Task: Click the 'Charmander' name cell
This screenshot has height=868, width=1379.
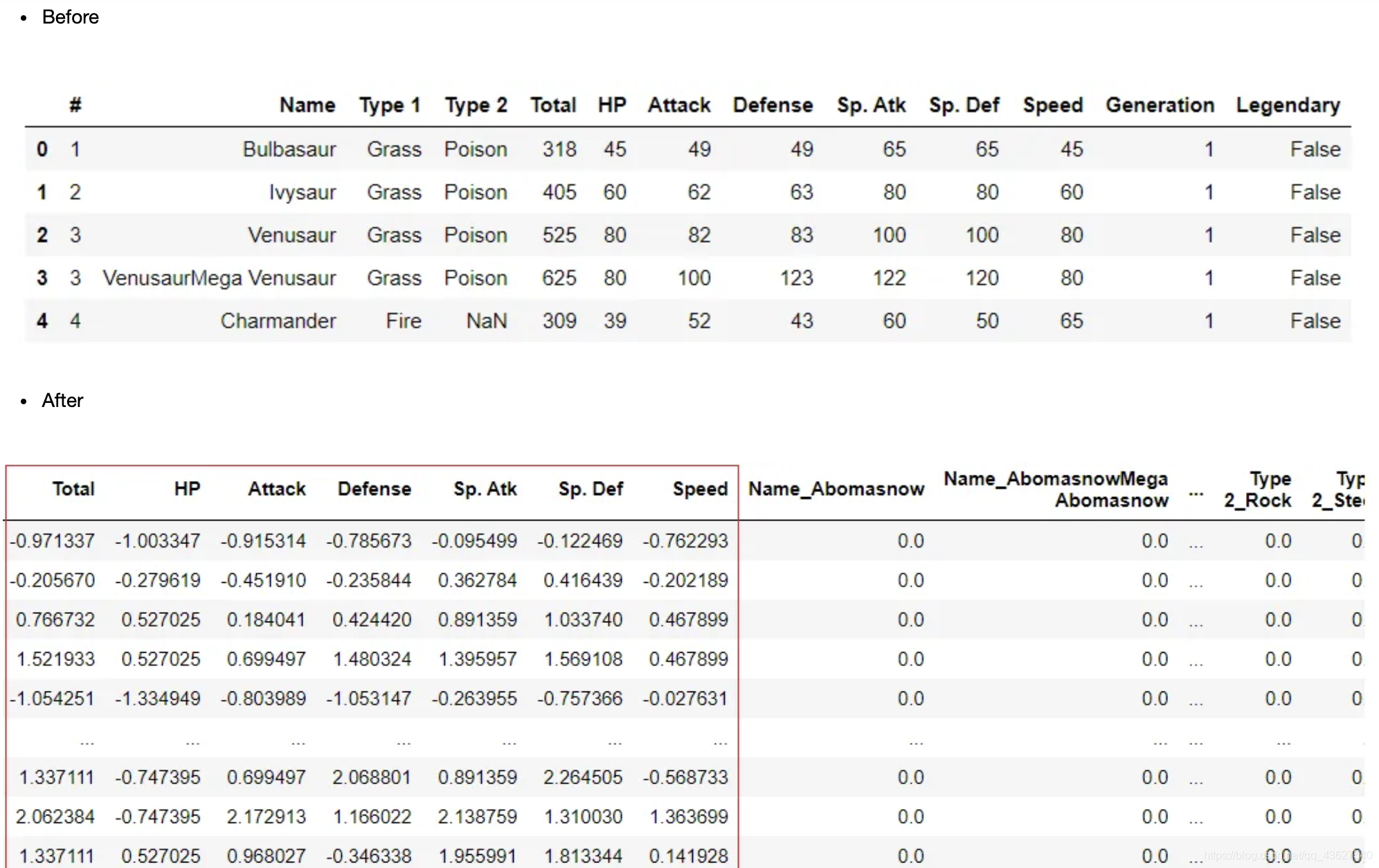Action: click(x=278, y=320)
